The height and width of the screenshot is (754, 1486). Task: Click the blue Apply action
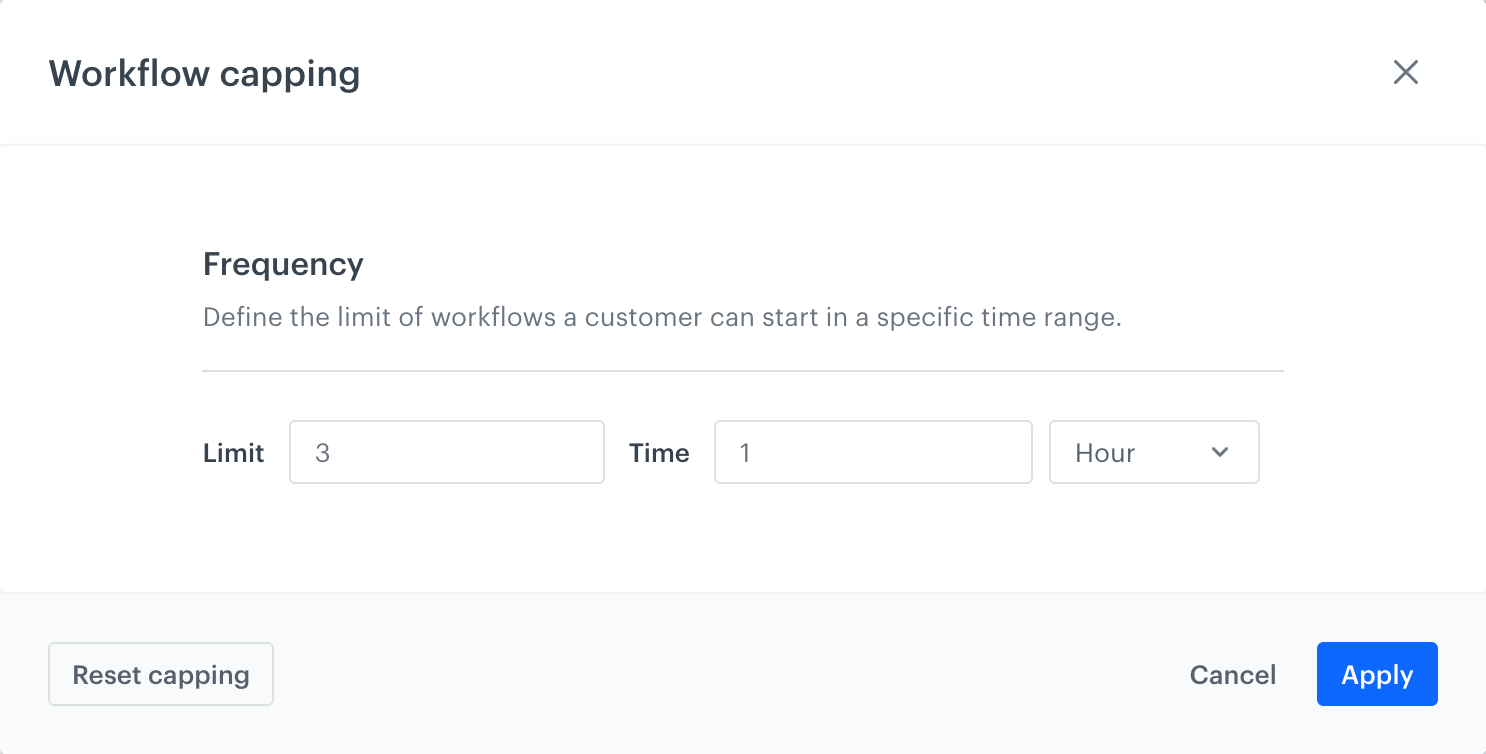pyautogui.click(x=1377, y=674)
